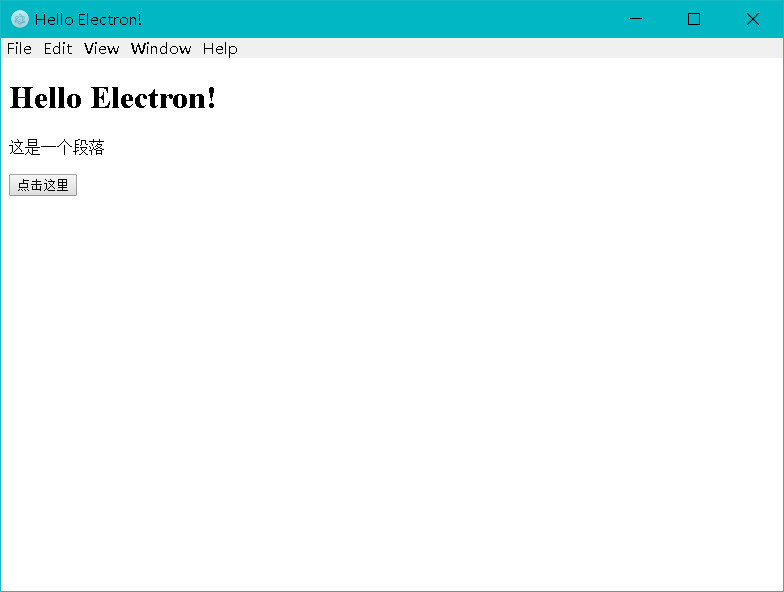Click the Hello Electron! page heading
Screen dimensions: 784x592
[112, 98]
